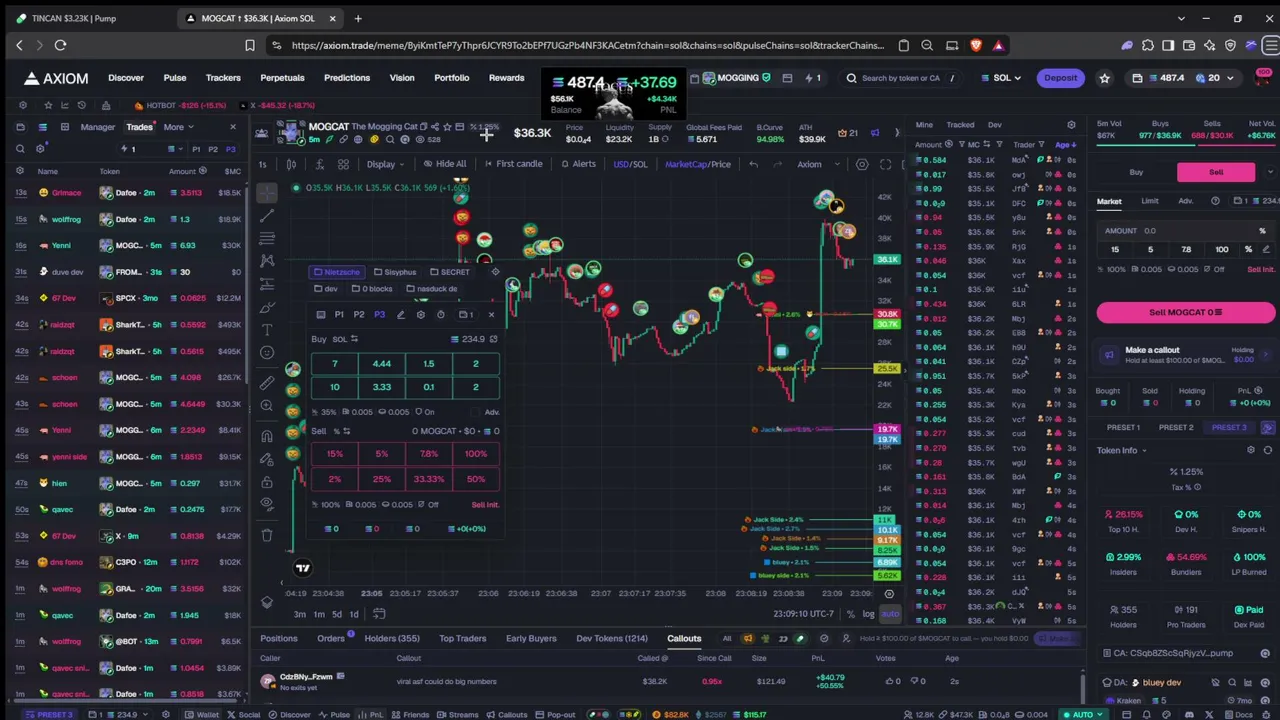Screen dimensions: 1280x720
Task: Click the watchlist star icon in header
Action: 1104,78
